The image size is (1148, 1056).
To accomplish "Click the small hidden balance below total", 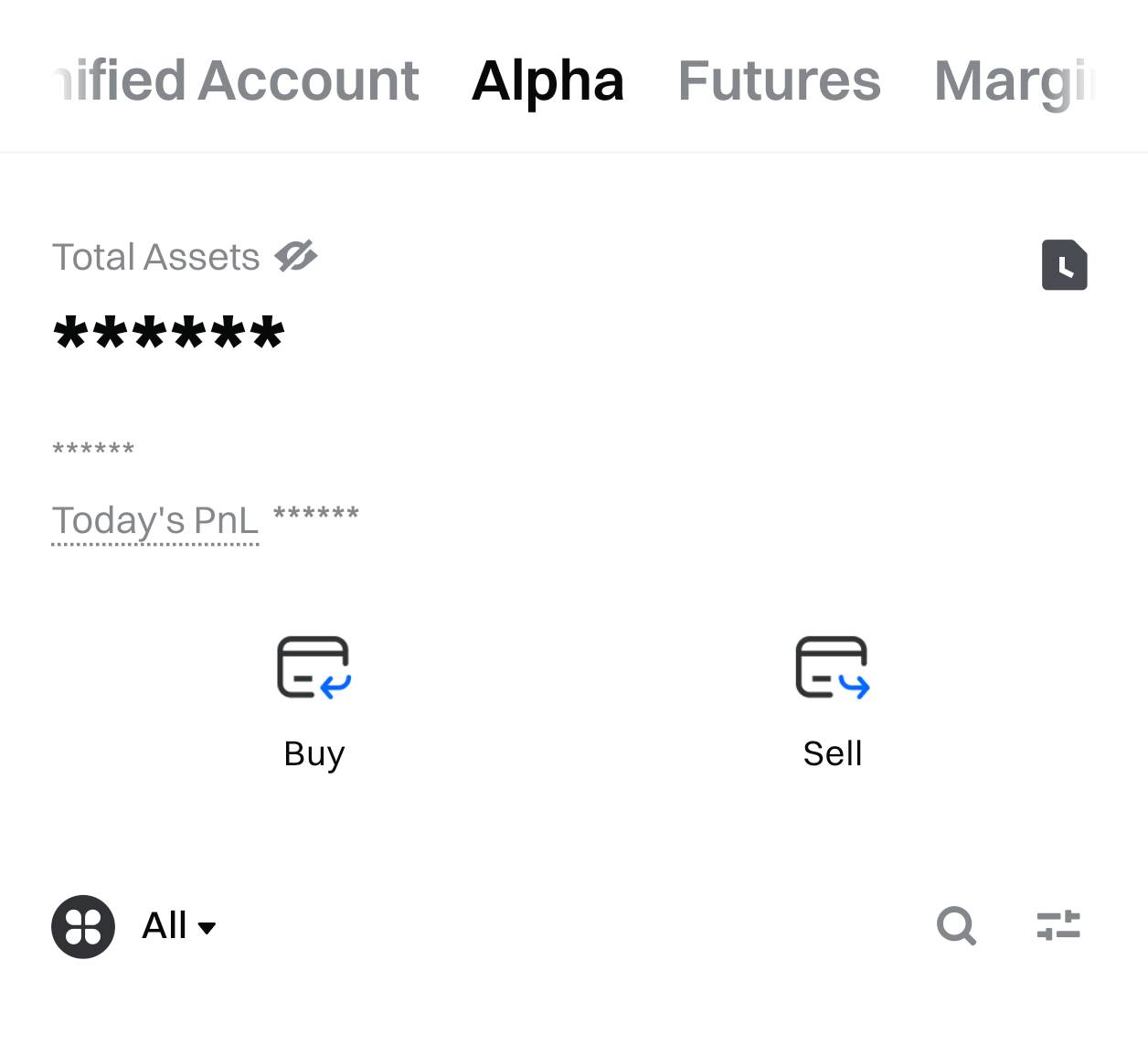I will 93,449.
